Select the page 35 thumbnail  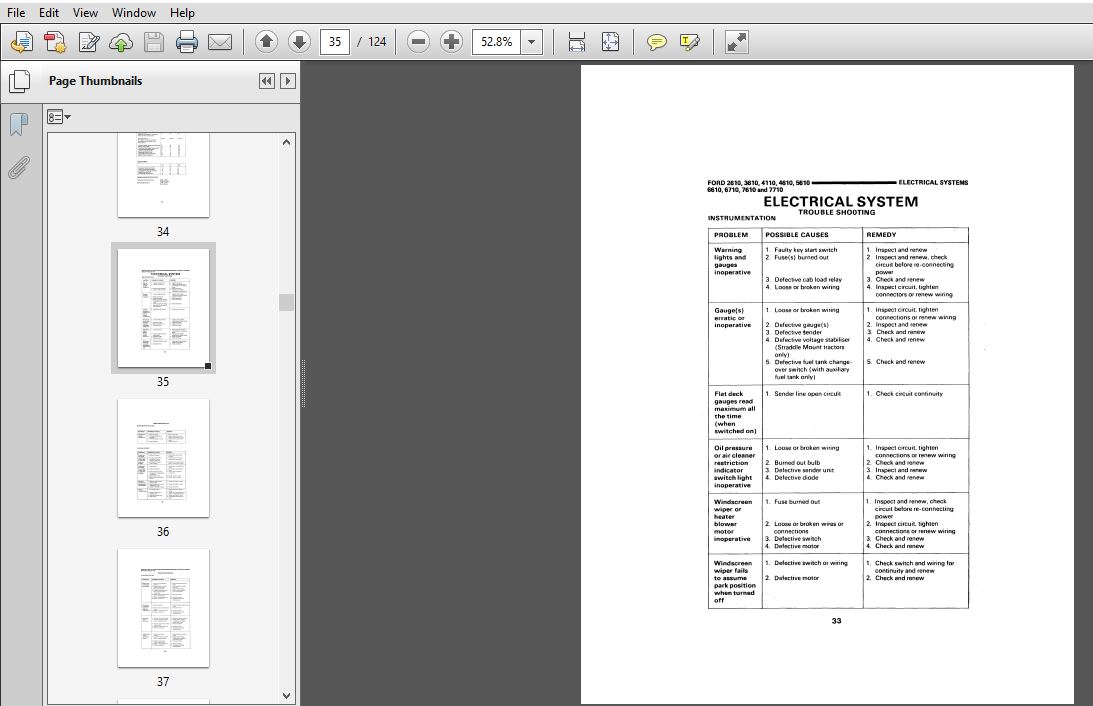tap(163, 308)
